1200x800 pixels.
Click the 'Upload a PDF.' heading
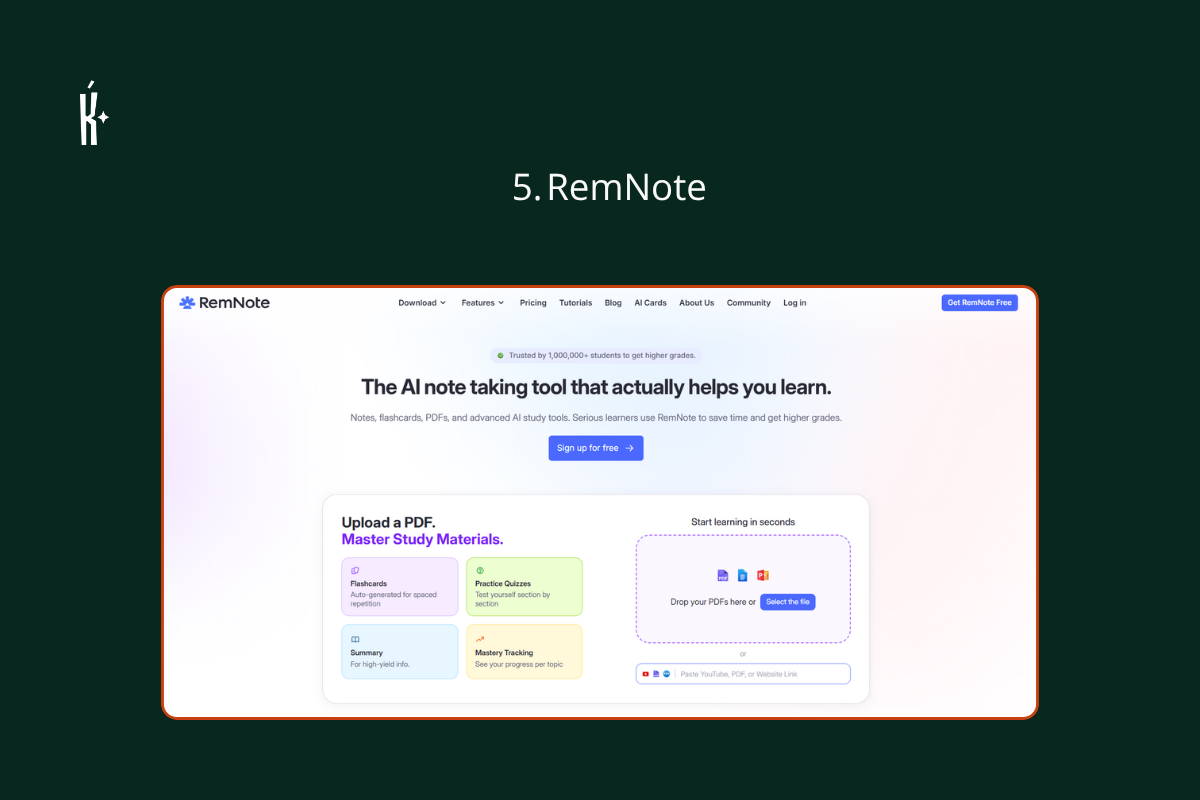pyautogui.click(x=389, y=522)
